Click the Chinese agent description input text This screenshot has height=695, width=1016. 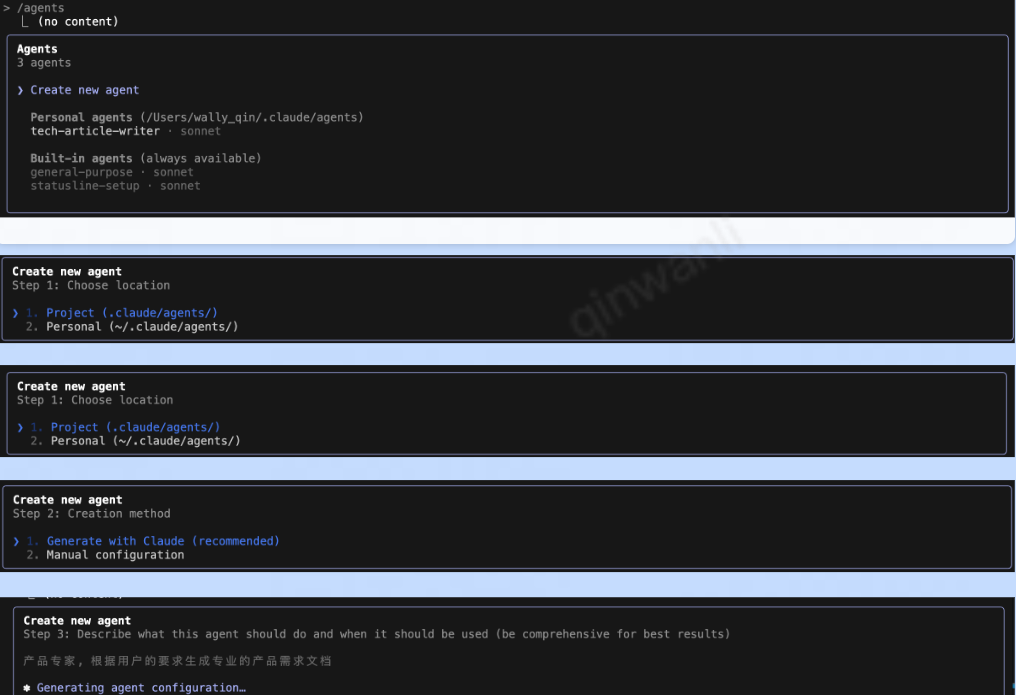tap(177, 661)
